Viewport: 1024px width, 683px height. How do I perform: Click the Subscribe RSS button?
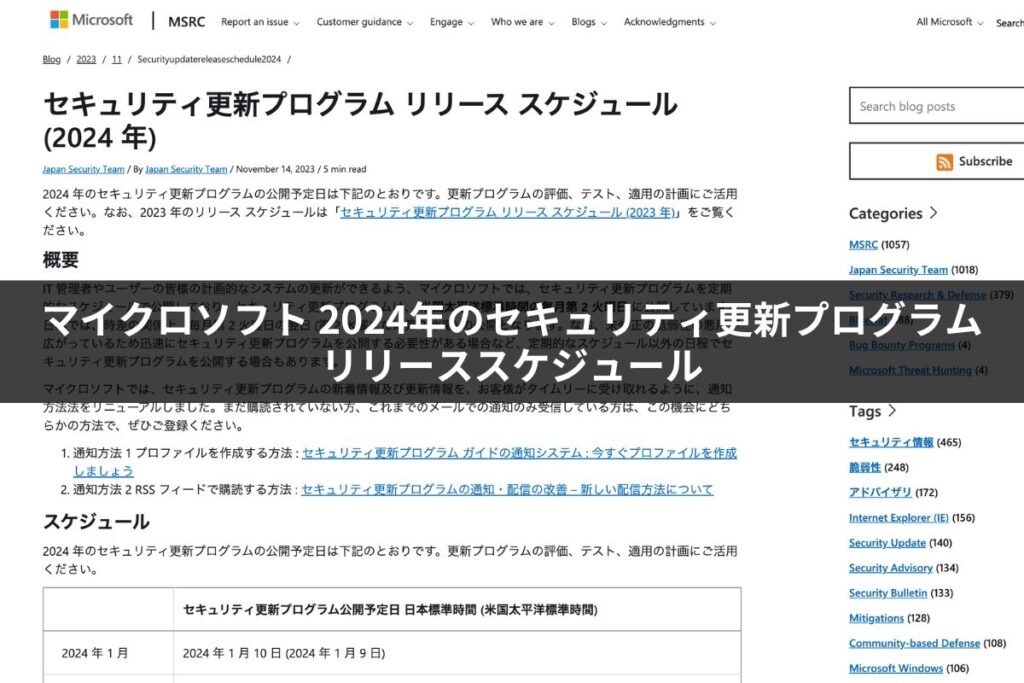click(x=936, y=161)
